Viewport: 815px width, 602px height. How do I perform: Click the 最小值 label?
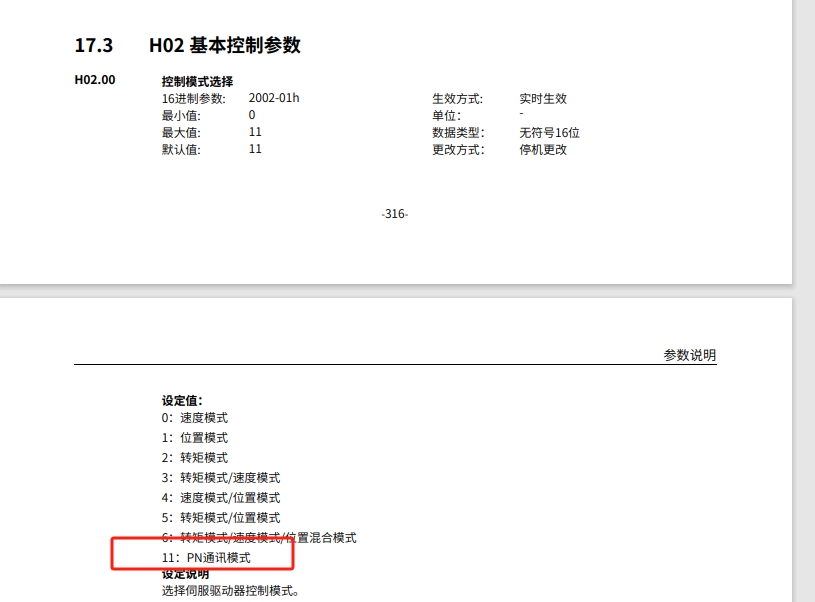(x=181, y=116)
